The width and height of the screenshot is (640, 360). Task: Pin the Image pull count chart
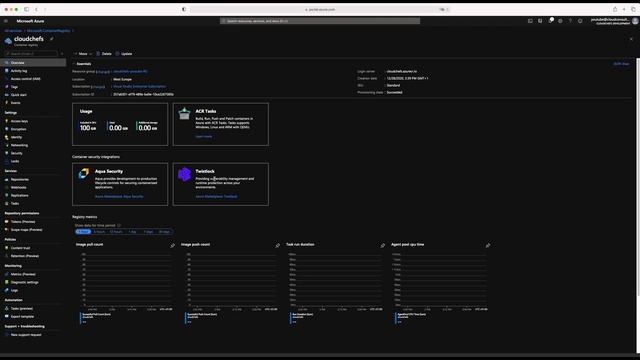173,245
